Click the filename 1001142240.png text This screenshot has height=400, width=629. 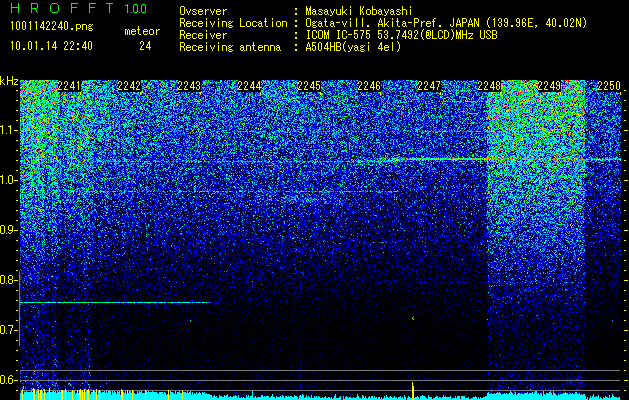point(52,27)
